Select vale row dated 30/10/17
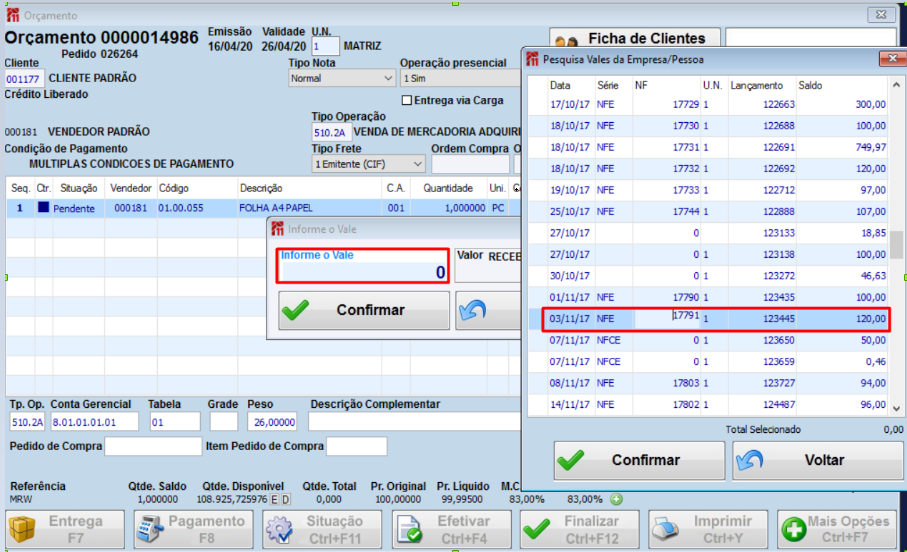 (x=709, y=275)
